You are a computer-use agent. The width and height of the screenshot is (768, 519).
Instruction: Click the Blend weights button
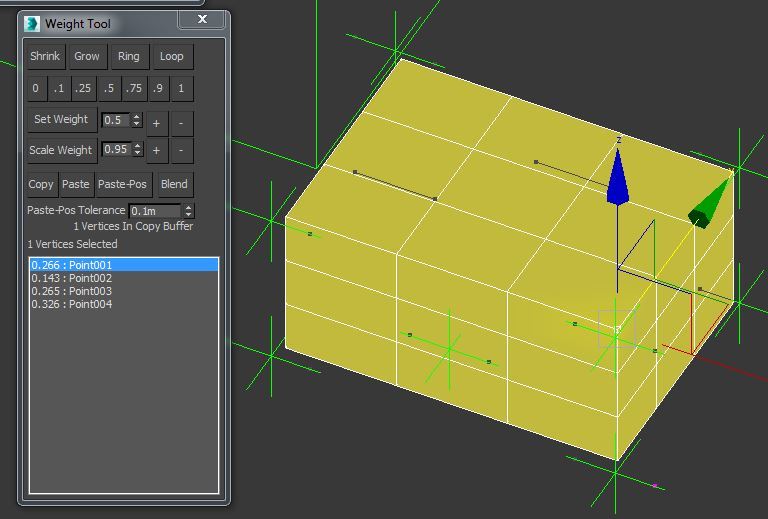coord(174,184)
